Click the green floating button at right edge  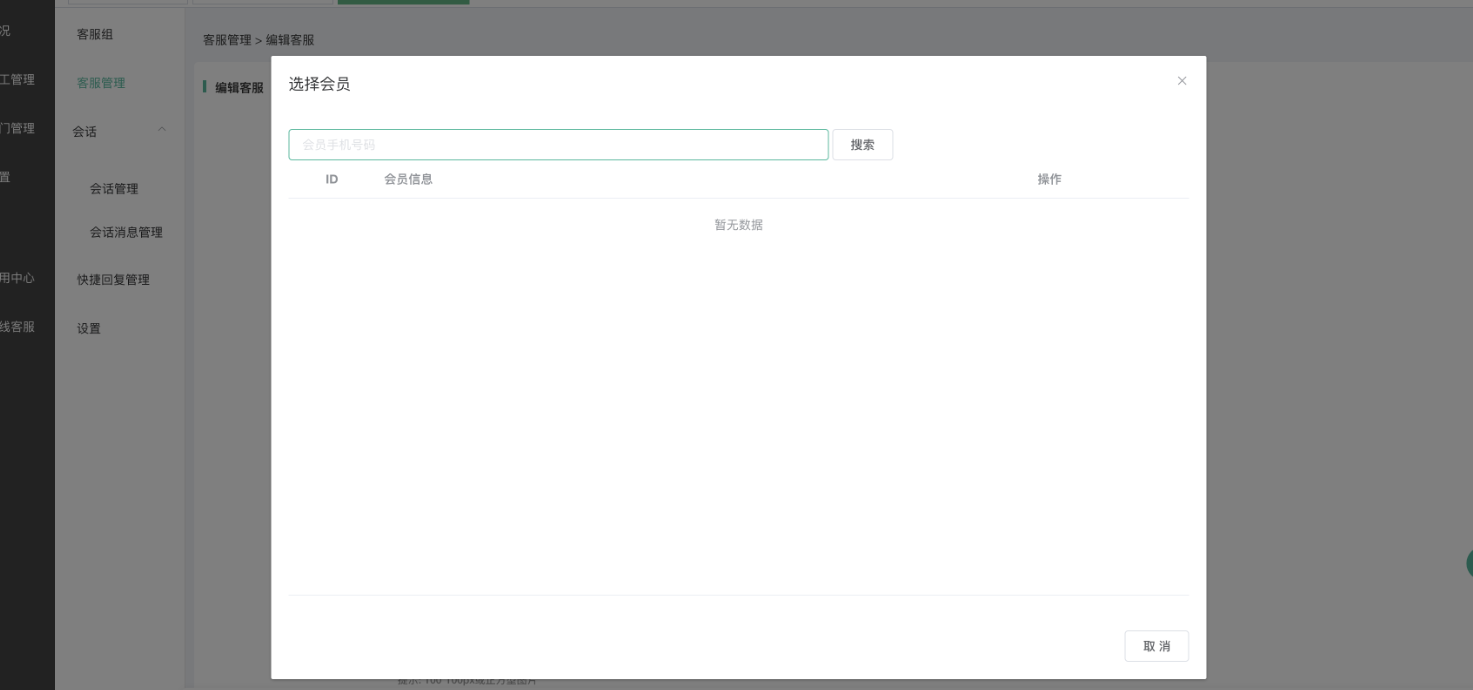click(1468, 563)
